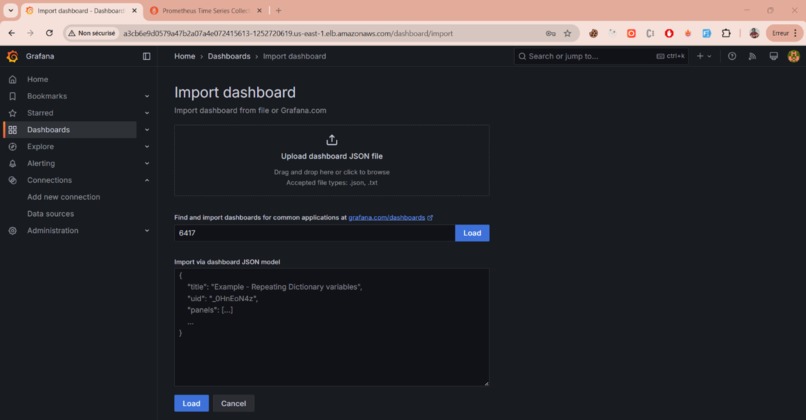Expand the Explore section chevron
The height and width of the screenshot is (420, 806).
point(147,147)
